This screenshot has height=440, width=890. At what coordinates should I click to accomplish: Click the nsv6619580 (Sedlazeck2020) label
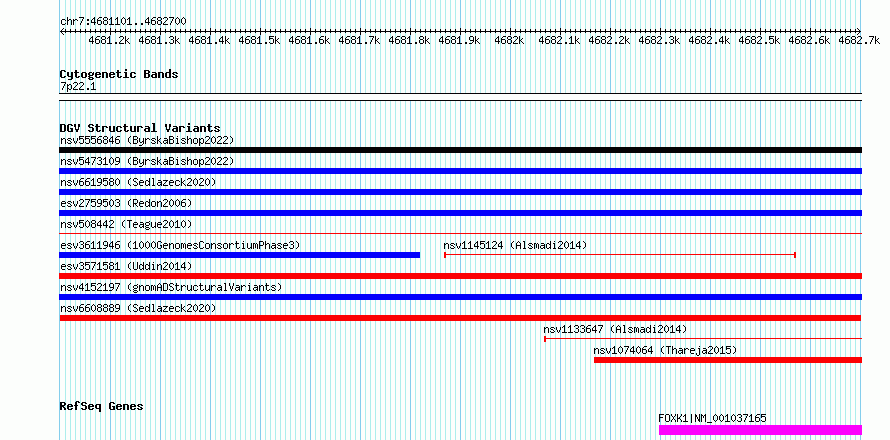[x=138, y=182]
